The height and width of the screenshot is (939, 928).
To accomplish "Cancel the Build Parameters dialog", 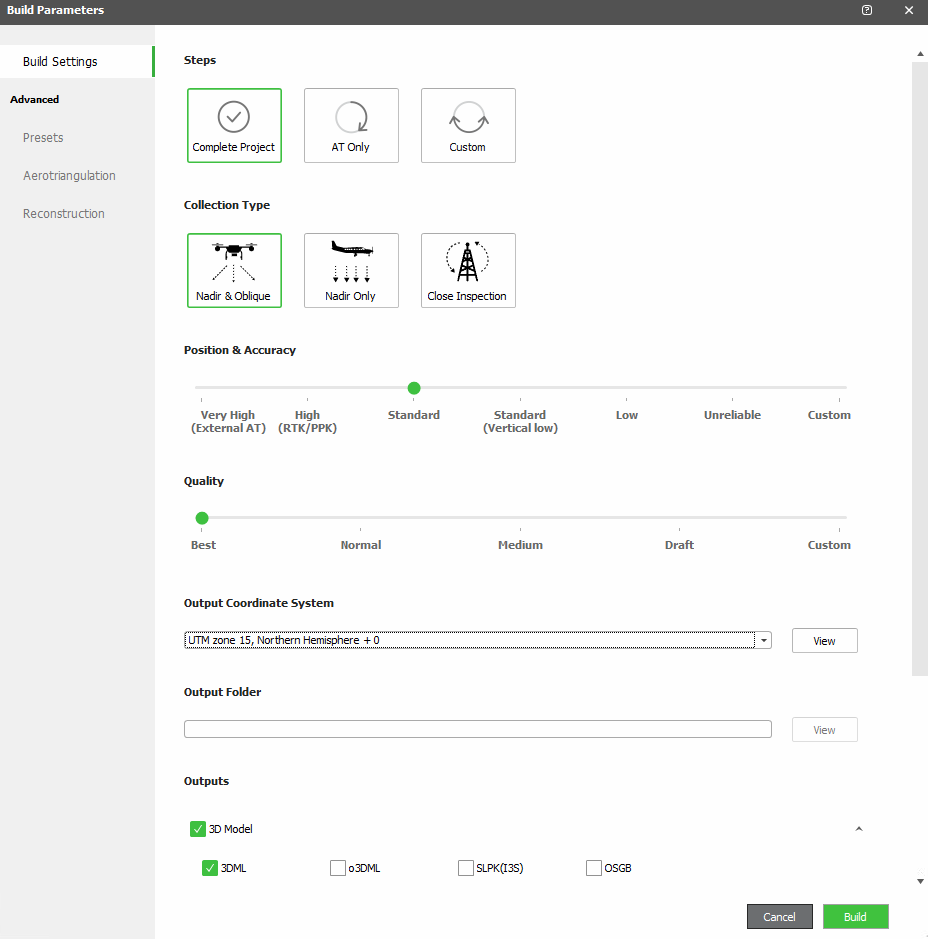I will tap(779, 916).
